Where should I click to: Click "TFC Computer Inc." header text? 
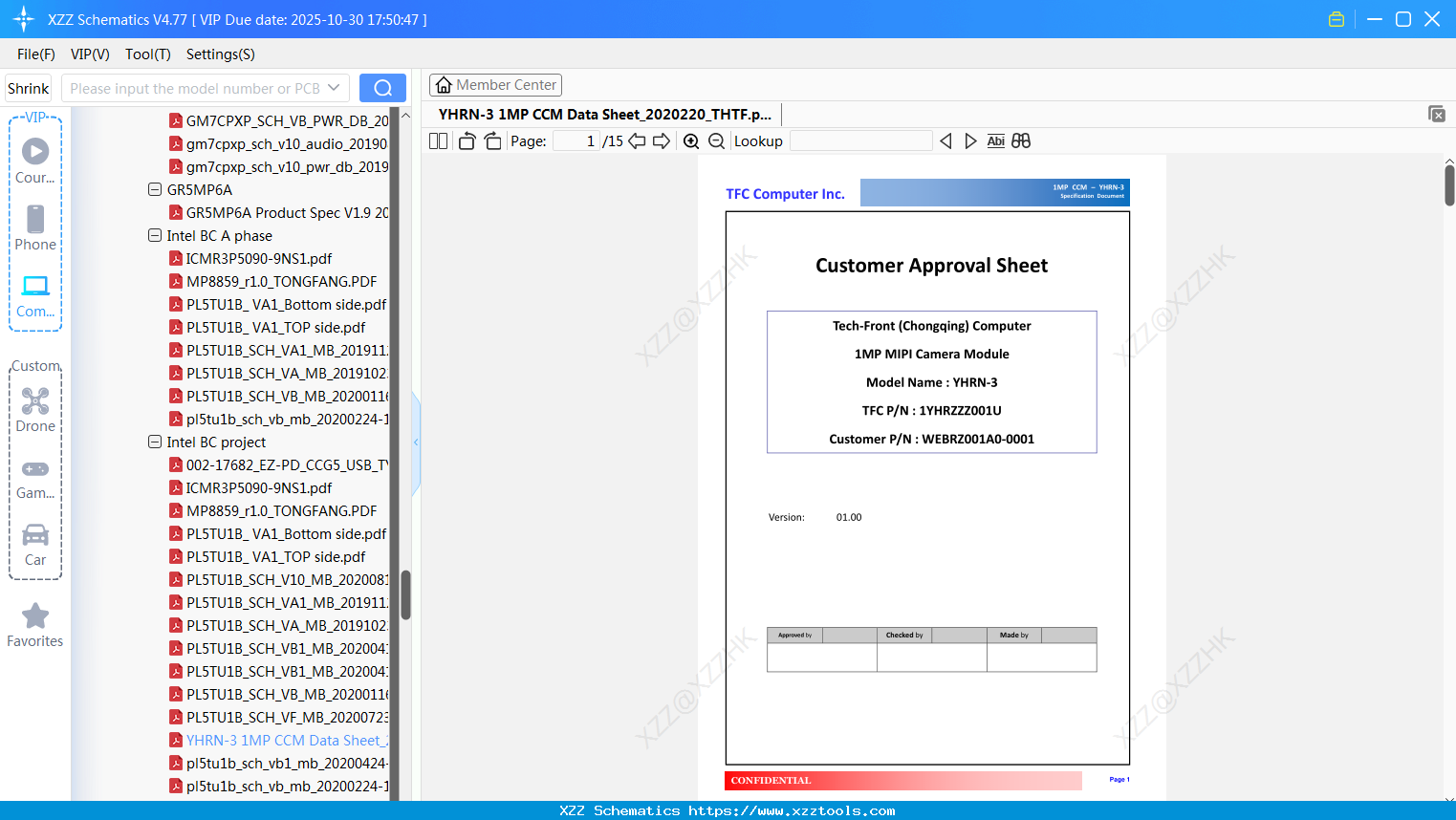785,194
